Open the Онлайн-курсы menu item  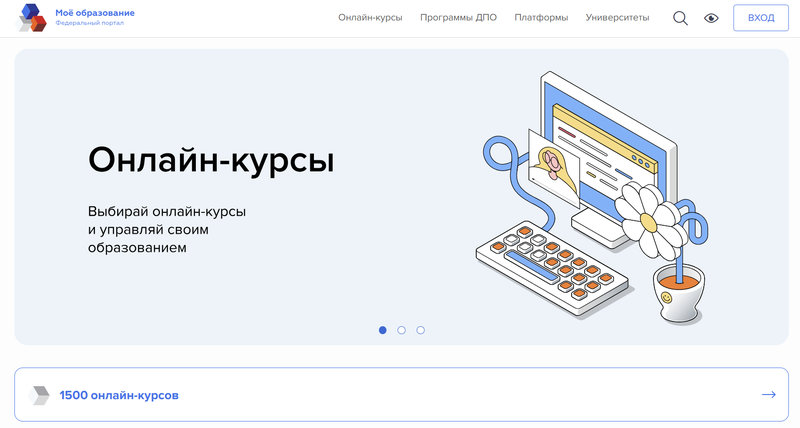[370, 18]
